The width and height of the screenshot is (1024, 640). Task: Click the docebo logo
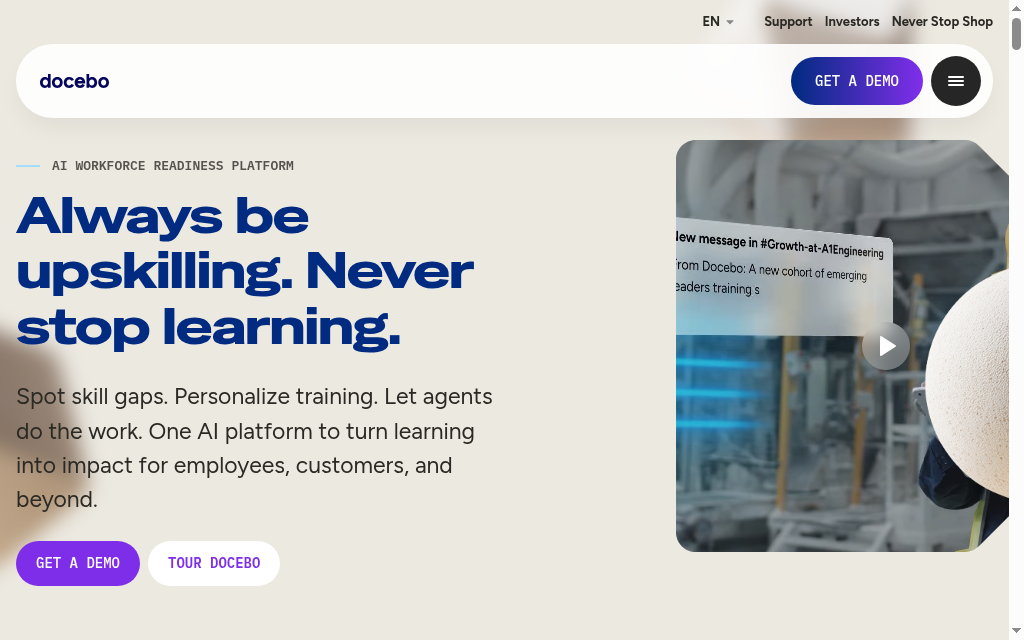[x=74, y=81]
